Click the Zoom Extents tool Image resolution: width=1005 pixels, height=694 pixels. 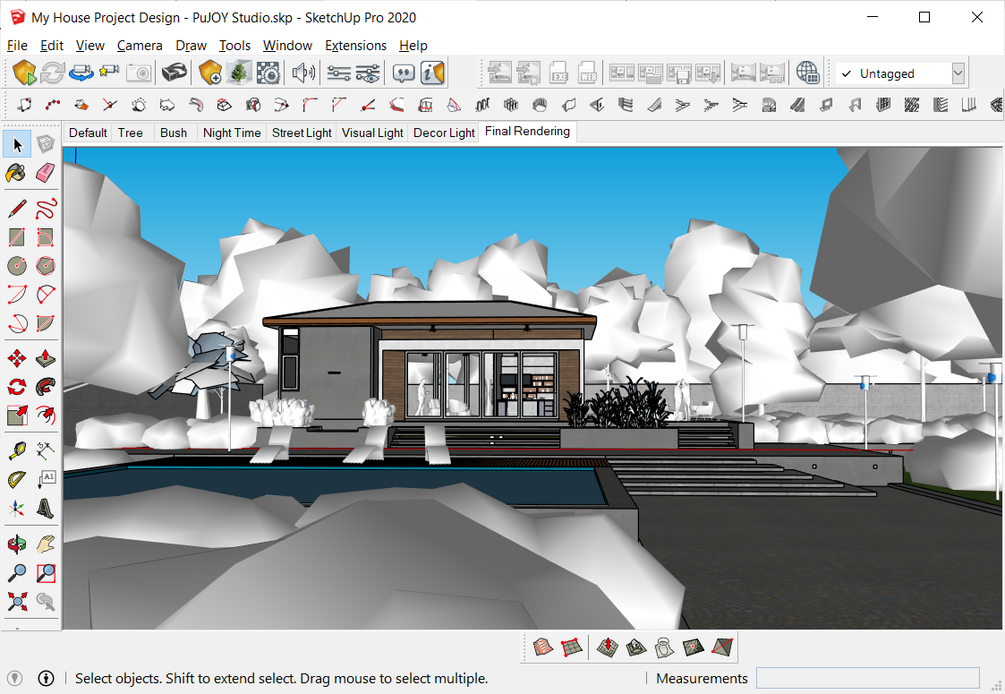(x=17, y=601)
